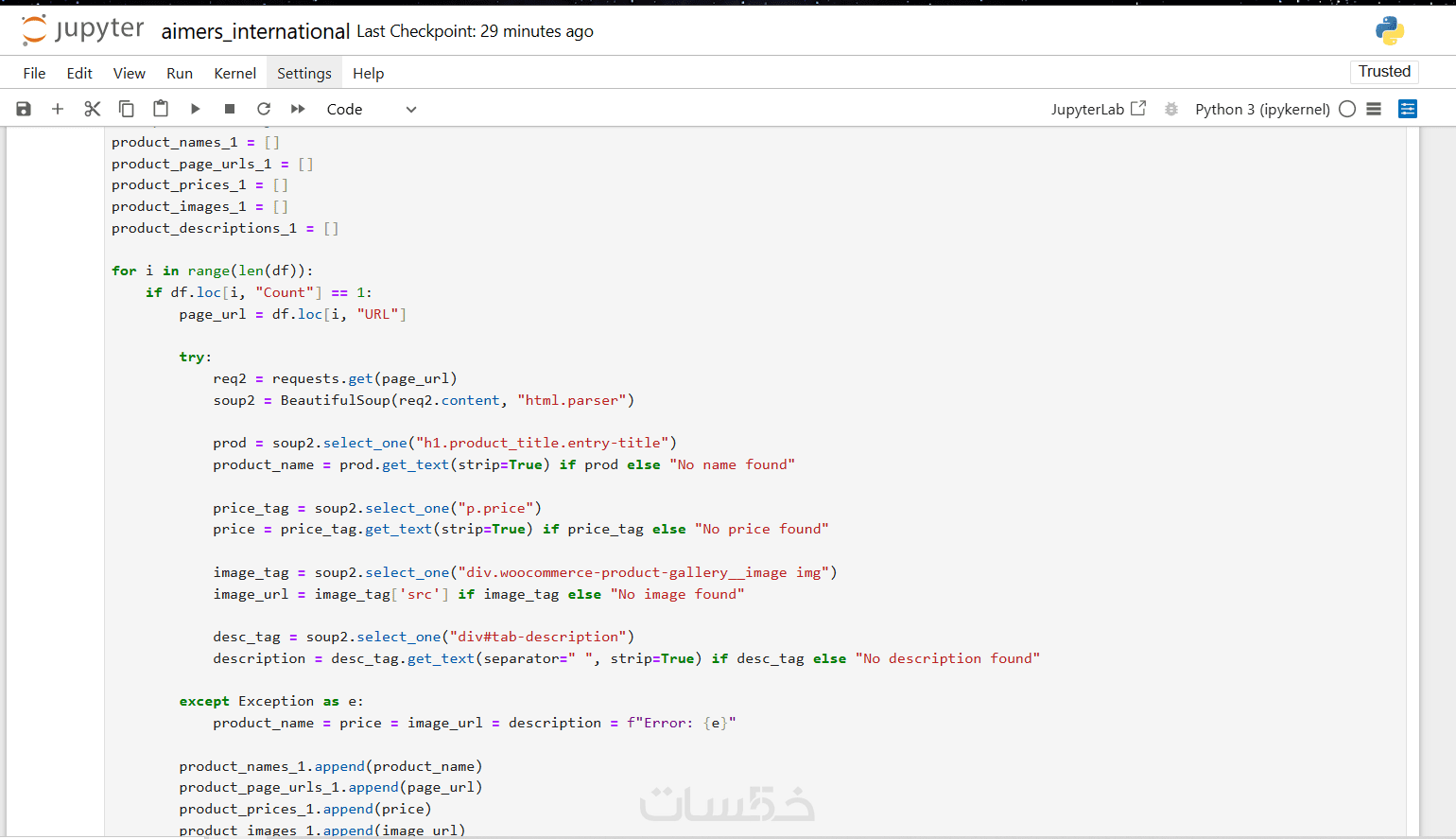This screenshot has height=839, width=1456.
Task: Click the Jupyter logo
Action: (82, 30)
